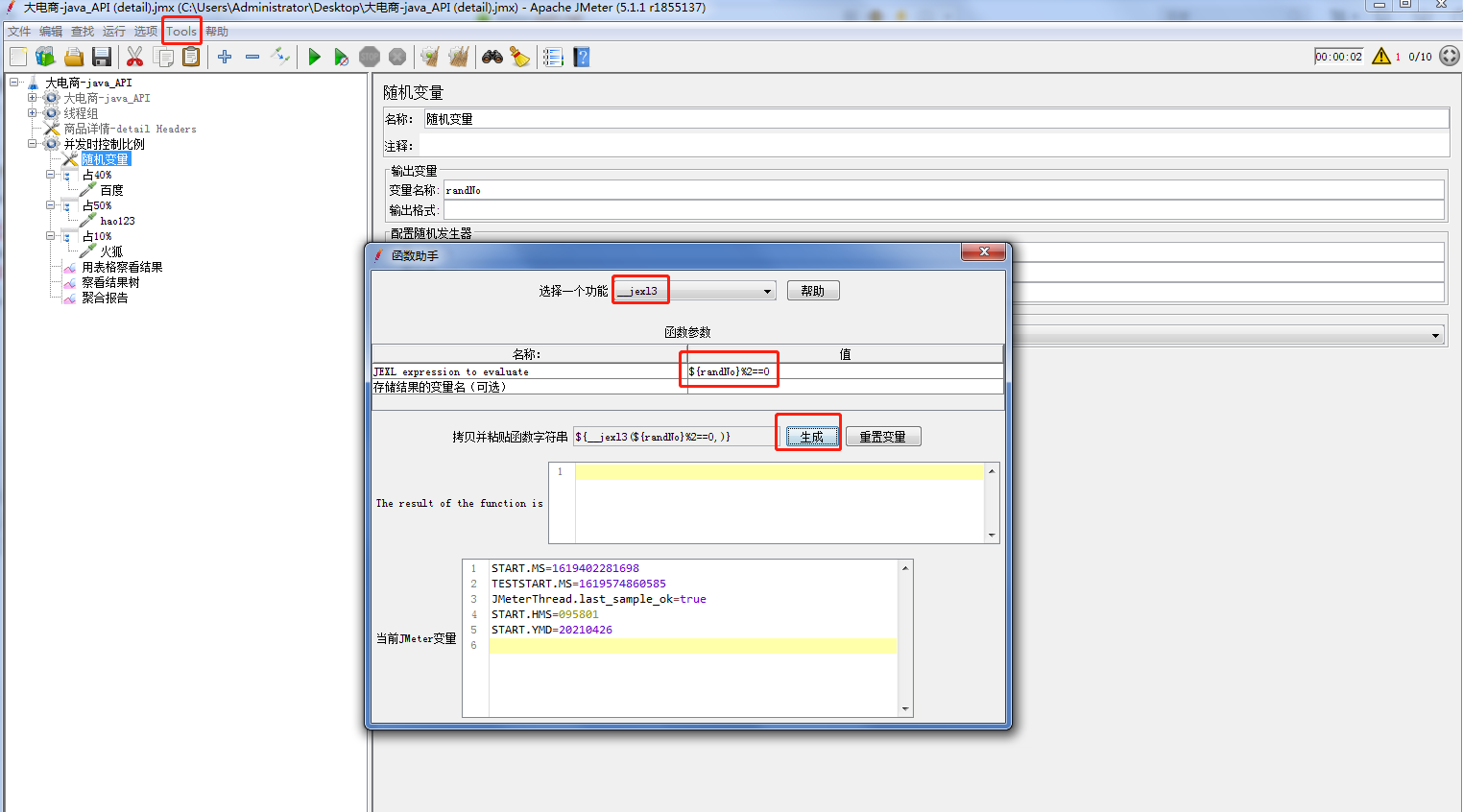Collapse the root 大电商-java_API test plan node
The width and height of the screenshot is (1463, 812).
[x=14, y=83]
